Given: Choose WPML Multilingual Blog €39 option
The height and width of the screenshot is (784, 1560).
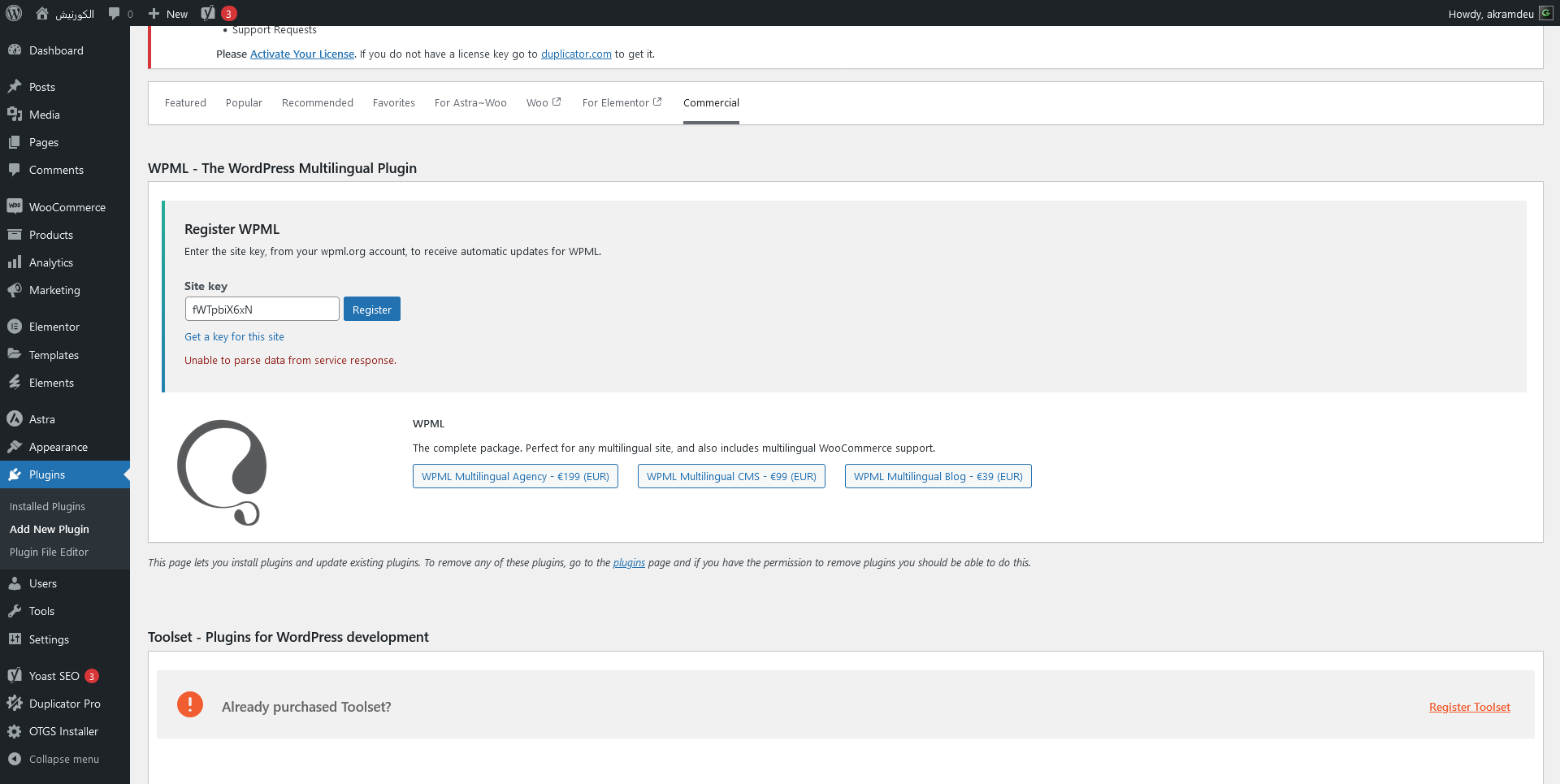Looking at the screenshot, I should pyautogui.click(x=938, y=476).
